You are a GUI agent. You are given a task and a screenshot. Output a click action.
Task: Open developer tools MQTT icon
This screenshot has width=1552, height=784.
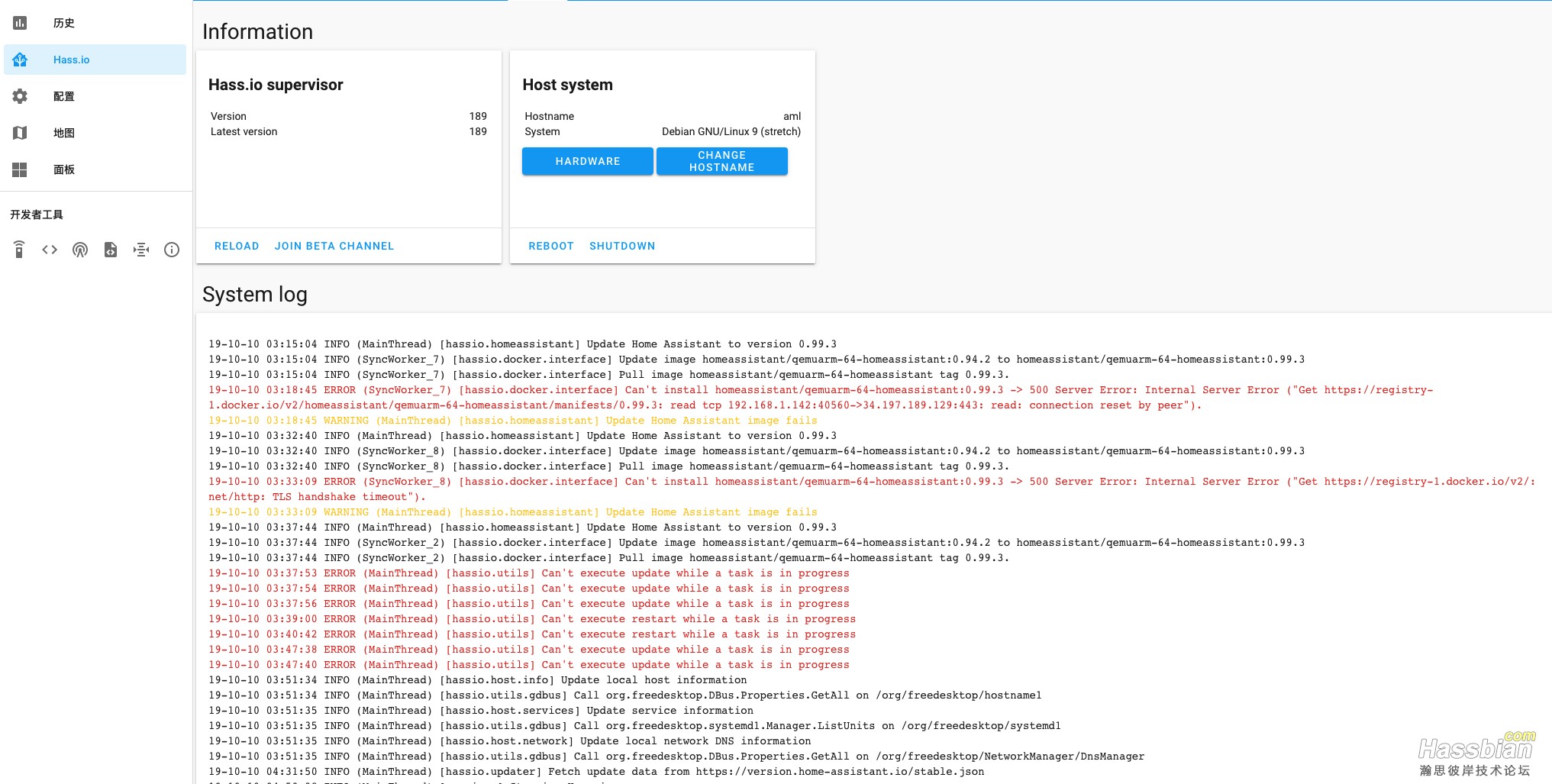[141, 250]
